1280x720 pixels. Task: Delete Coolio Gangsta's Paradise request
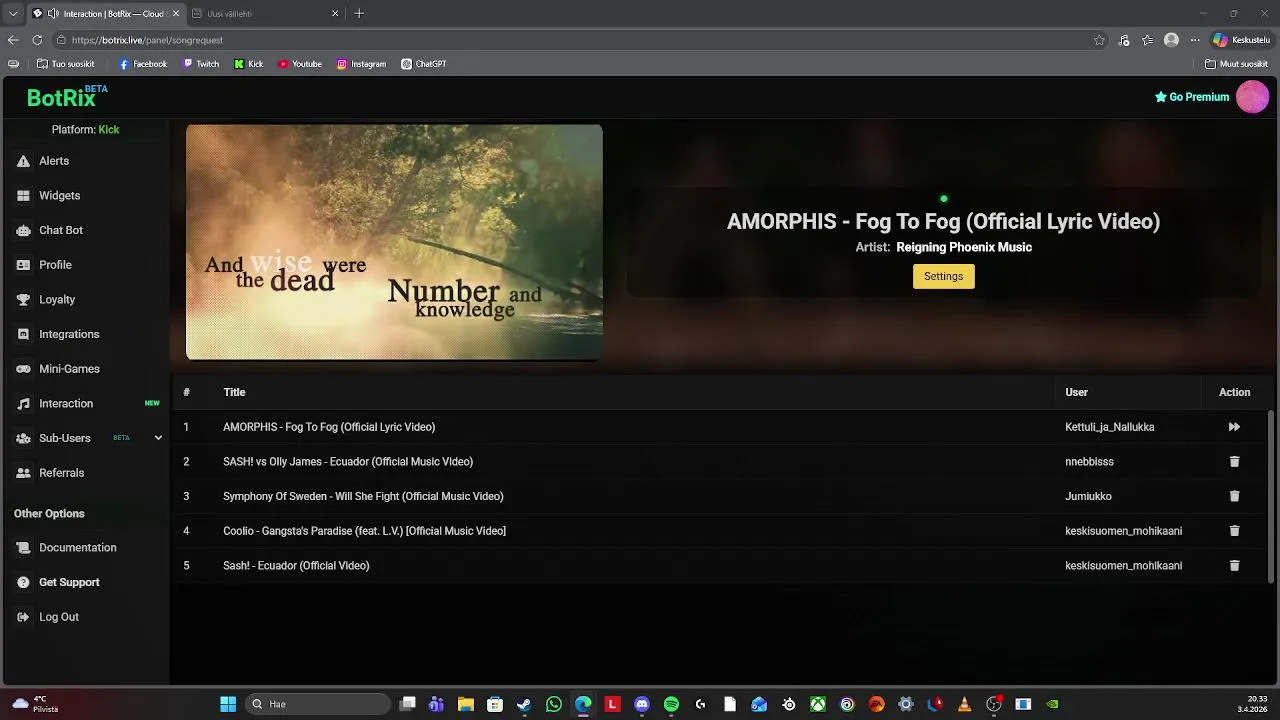(1234, 531)
